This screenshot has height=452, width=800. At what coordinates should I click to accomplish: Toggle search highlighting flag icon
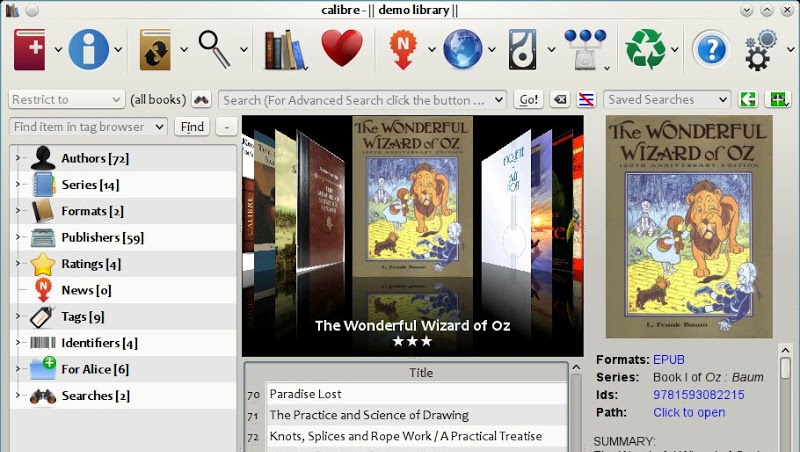click(x=586, y=99)
